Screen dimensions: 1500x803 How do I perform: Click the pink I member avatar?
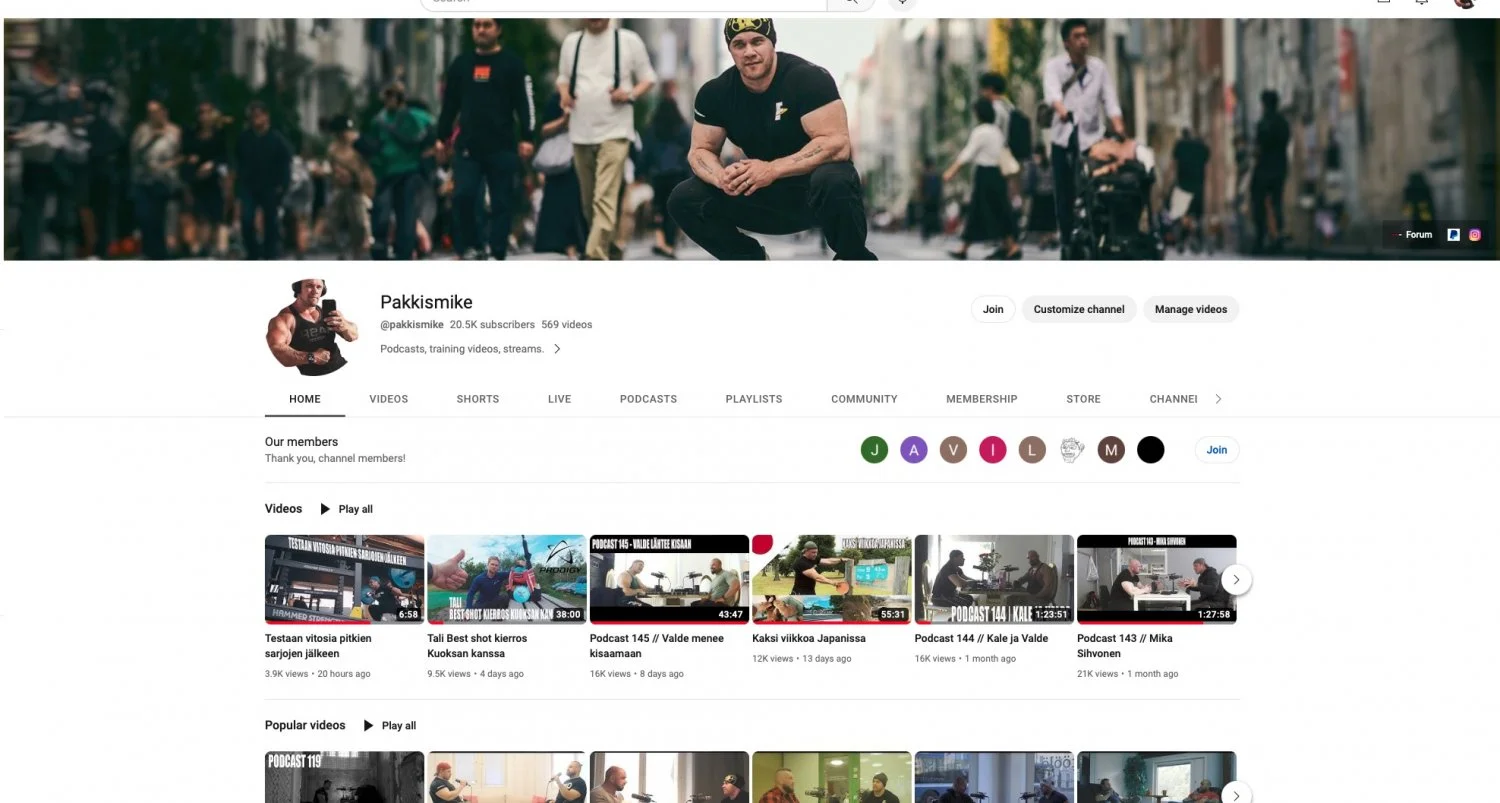(992, 450)
